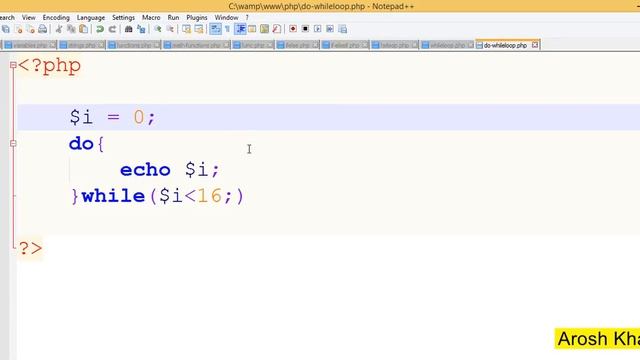
Task: Show the Document Map icon
Action: pyautogui.click(x=264, y=29)
